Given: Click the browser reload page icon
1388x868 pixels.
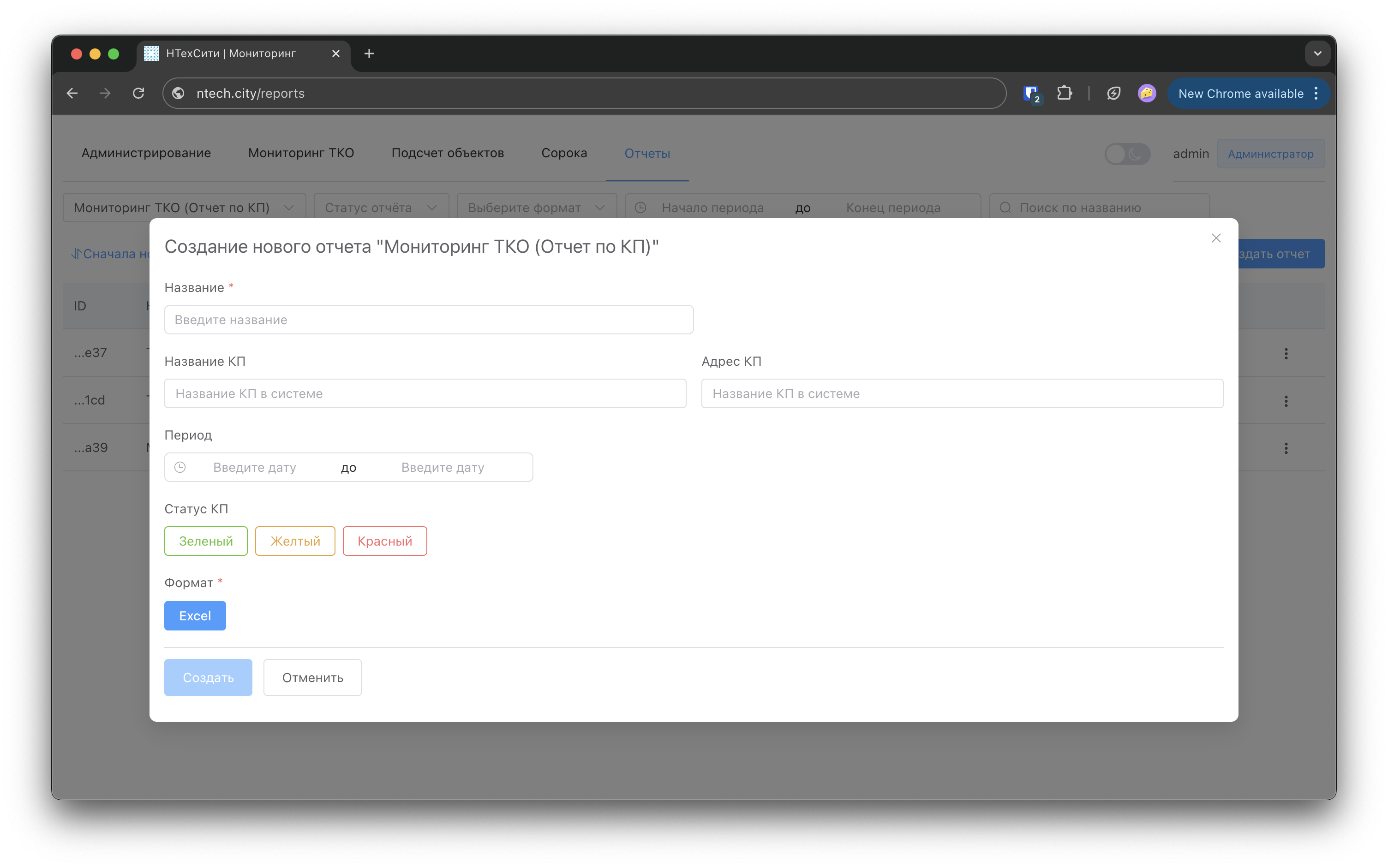Looking at the screenshot, I should 138,93.
